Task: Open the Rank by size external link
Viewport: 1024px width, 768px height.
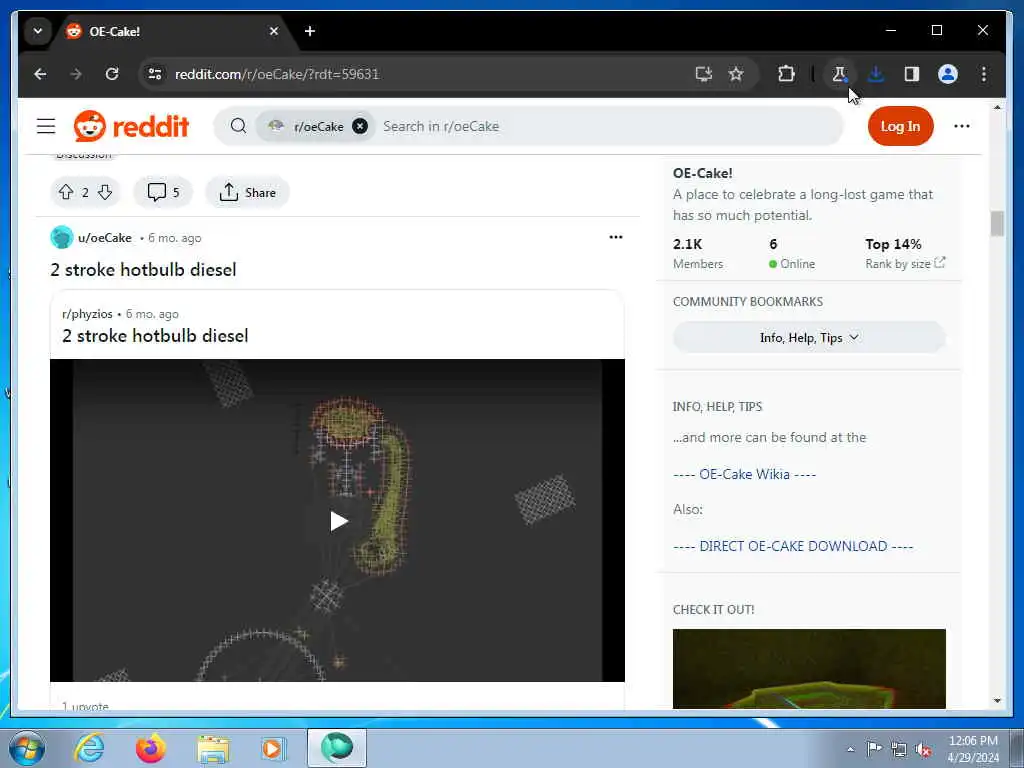Action: (x=904, y=264)
